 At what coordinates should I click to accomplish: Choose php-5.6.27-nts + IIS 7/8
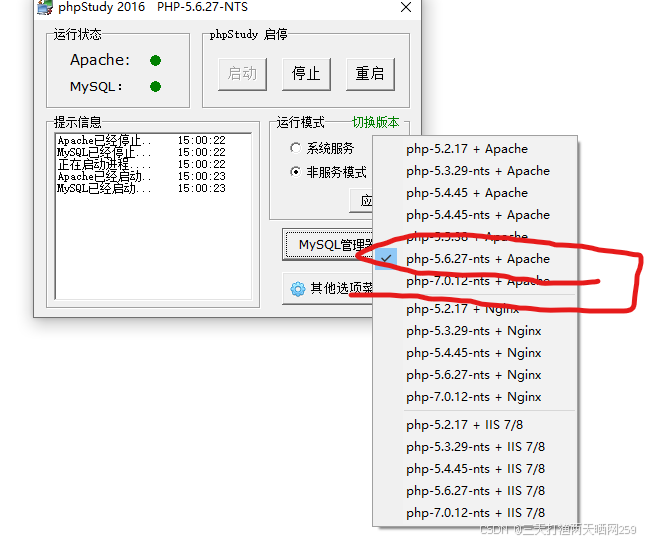tap(475, 491)
